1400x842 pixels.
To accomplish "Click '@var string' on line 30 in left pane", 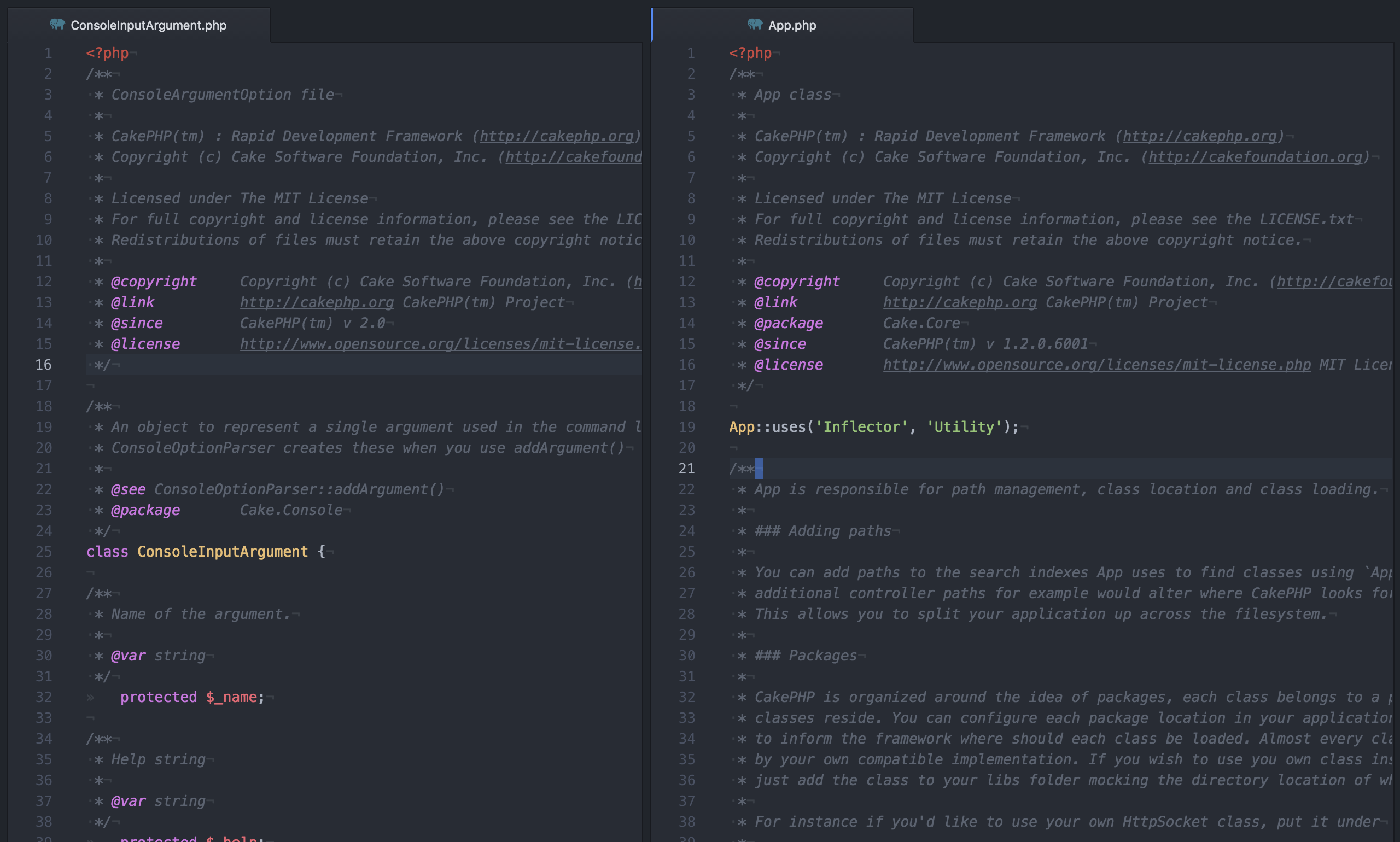I will [159, 656].
